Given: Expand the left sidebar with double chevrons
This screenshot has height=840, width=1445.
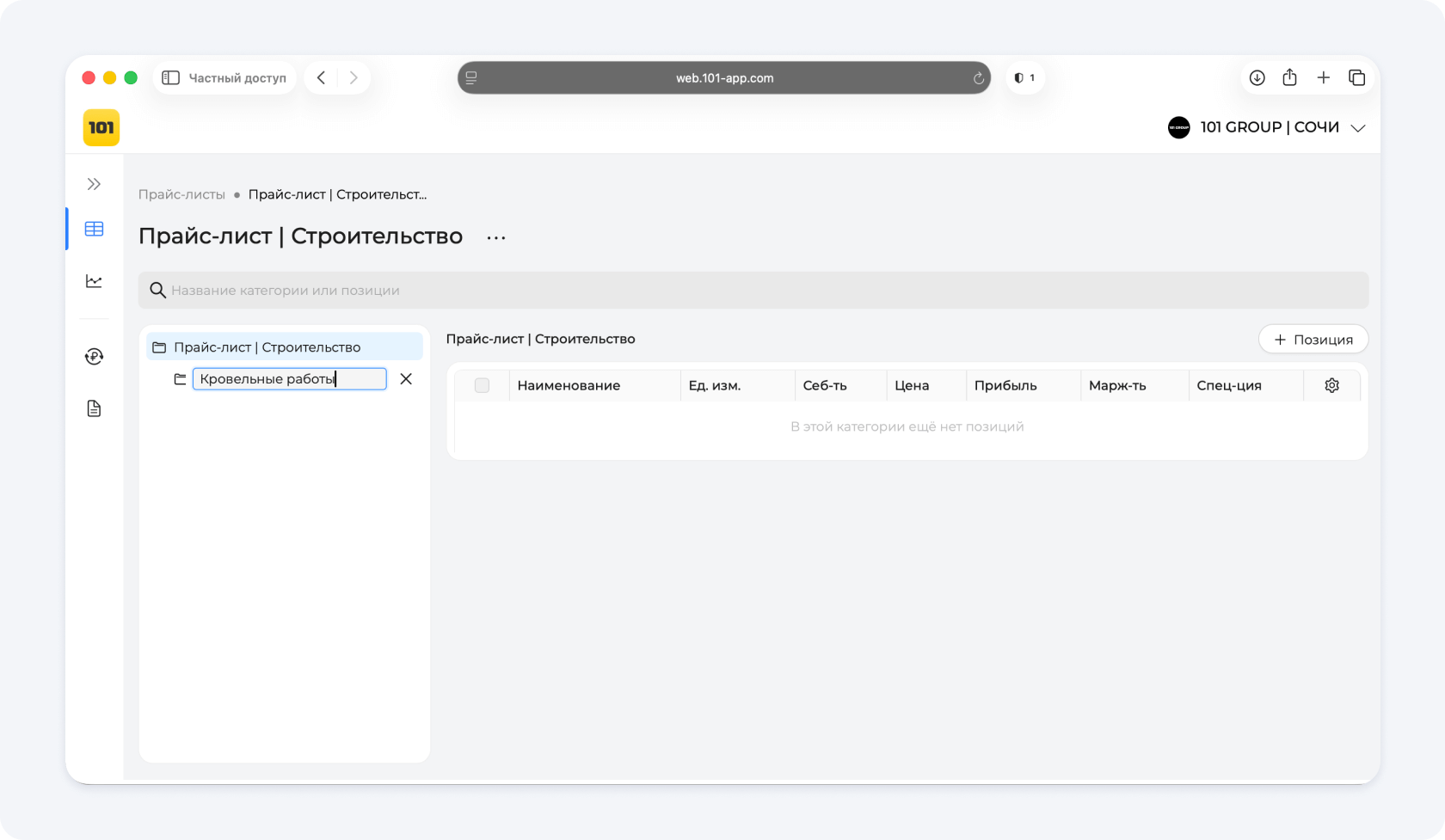Looking at the screenshot, I should click(94, 184).
